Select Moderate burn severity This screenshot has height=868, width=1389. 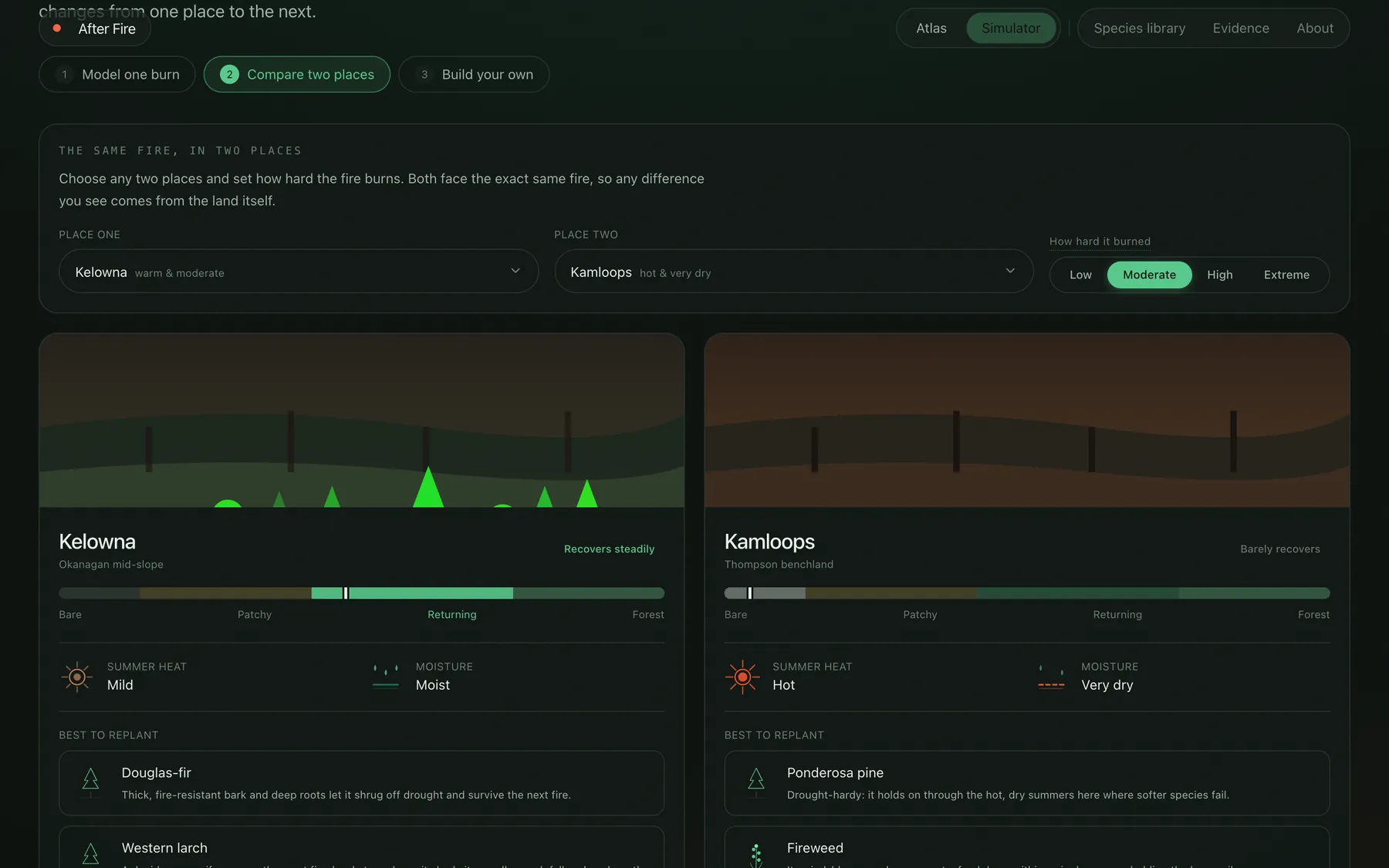[1149, 275]
